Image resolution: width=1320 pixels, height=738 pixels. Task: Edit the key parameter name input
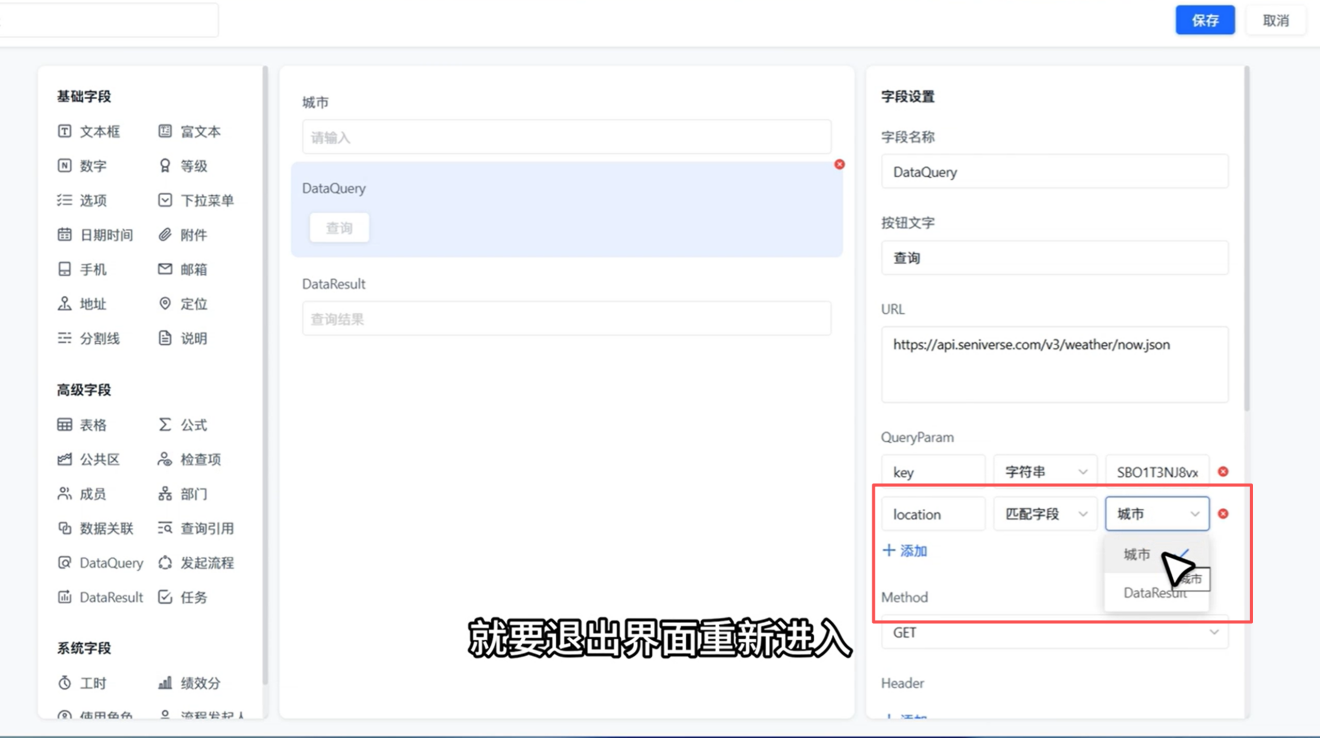point(933,472)
